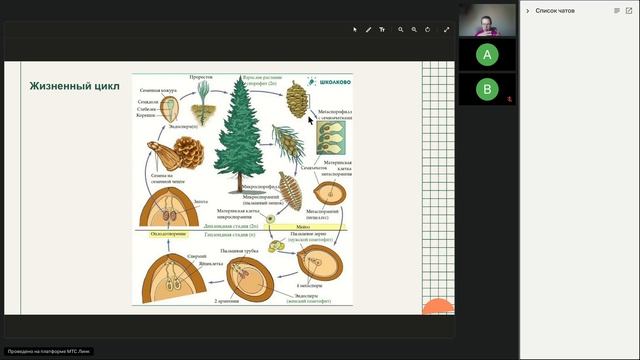The height and width of the screenshot is (360, 640).
Task: Select participant B avatar tile
Action: [x=487, y=89]
